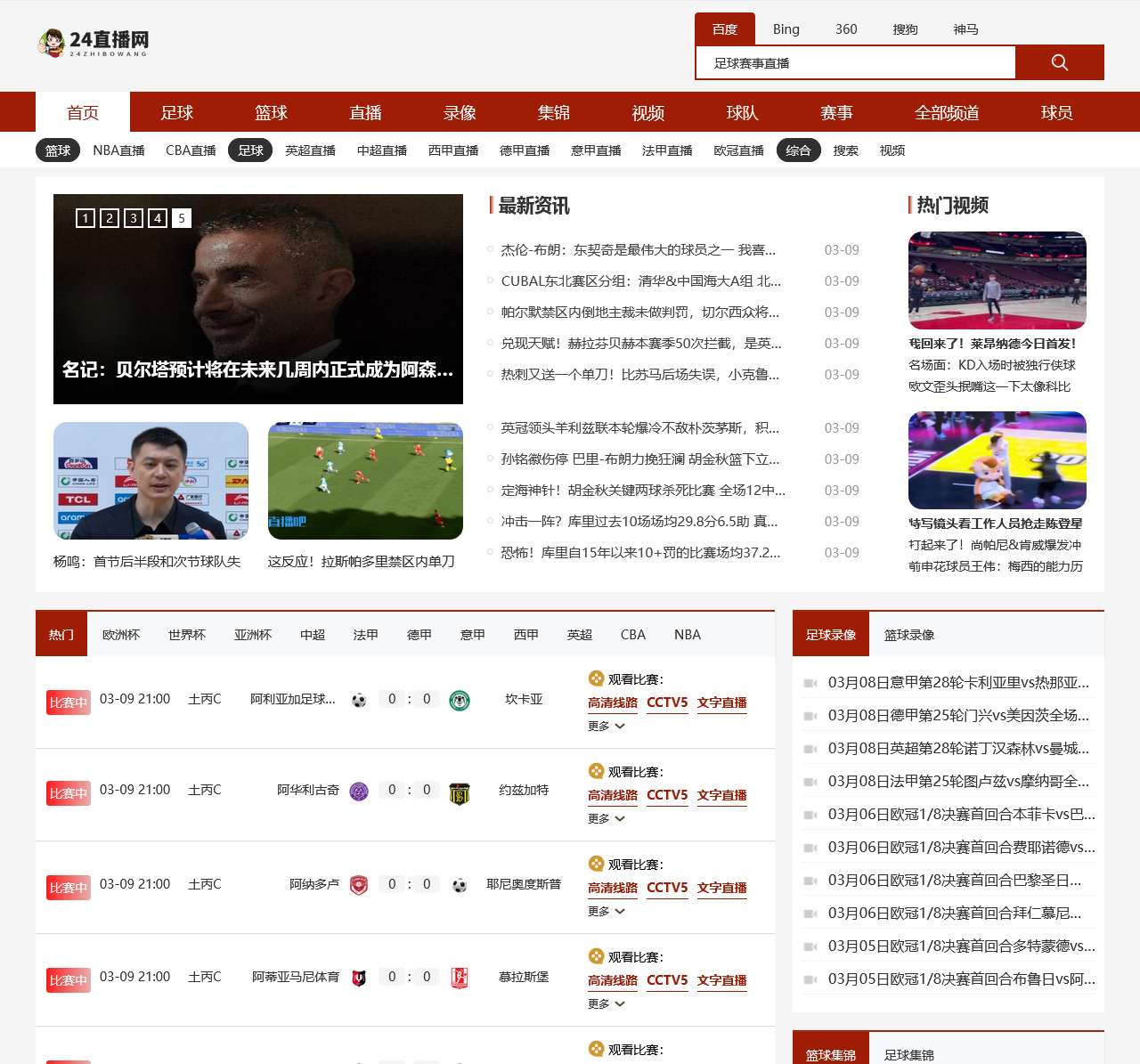
Task: Click the video camera icon beside 多特蒙德 replay
Action: click(810, 946)
